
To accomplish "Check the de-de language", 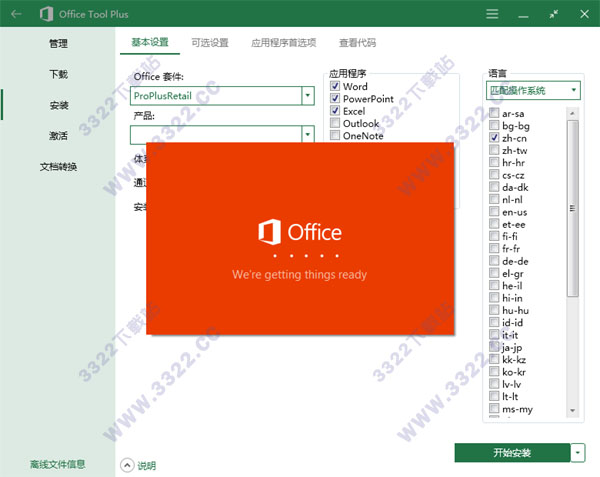I will pos(494,260).
